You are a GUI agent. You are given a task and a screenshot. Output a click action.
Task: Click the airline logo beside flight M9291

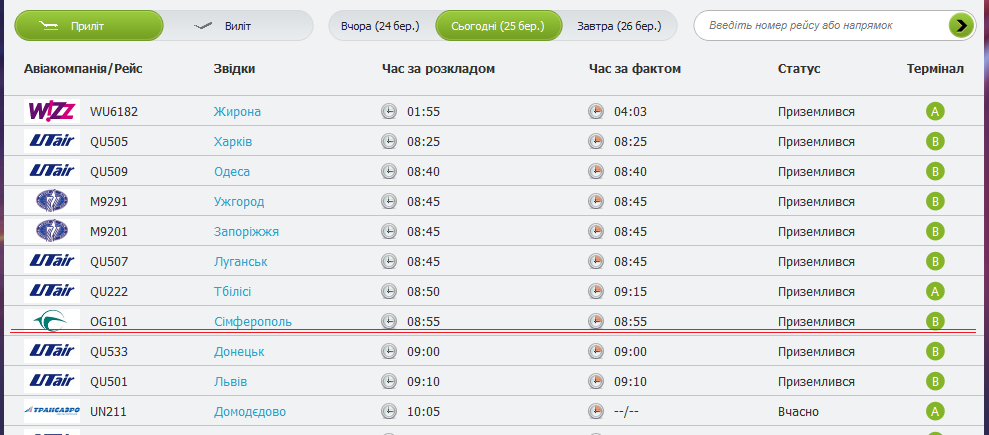(x=52, y=201)
